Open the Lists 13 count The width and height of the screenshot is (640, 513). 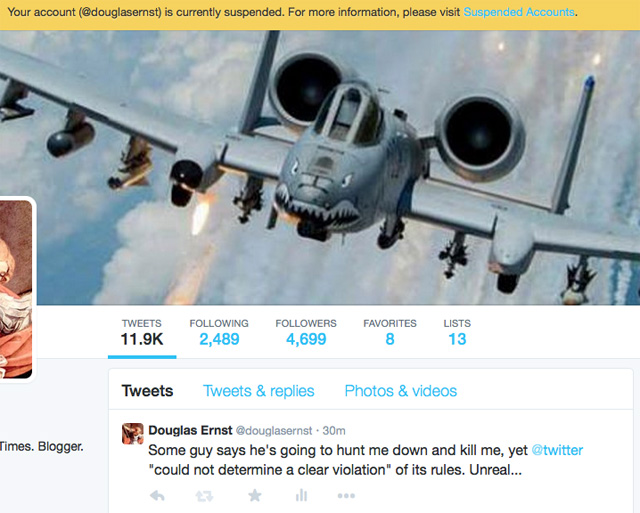(x=457, y=333)
